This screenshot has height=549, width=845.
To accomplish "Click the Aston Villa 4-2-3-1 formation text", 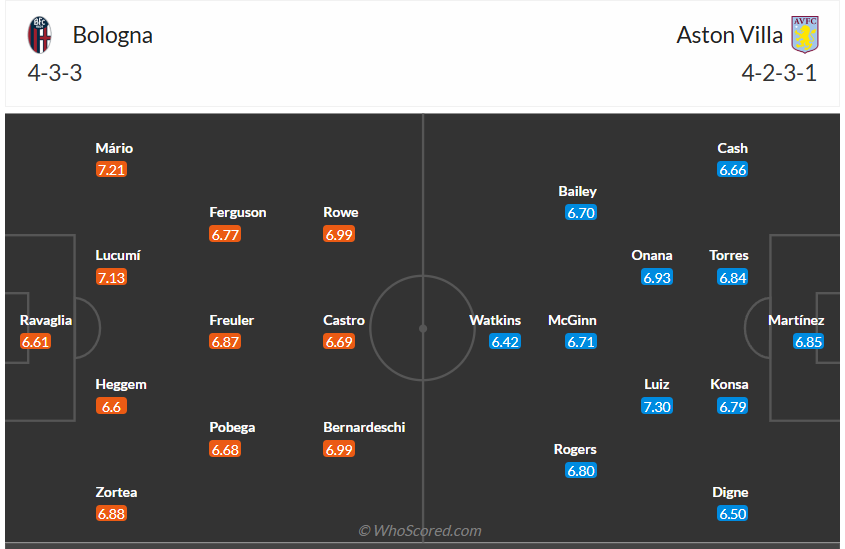I will coord(779,73).
